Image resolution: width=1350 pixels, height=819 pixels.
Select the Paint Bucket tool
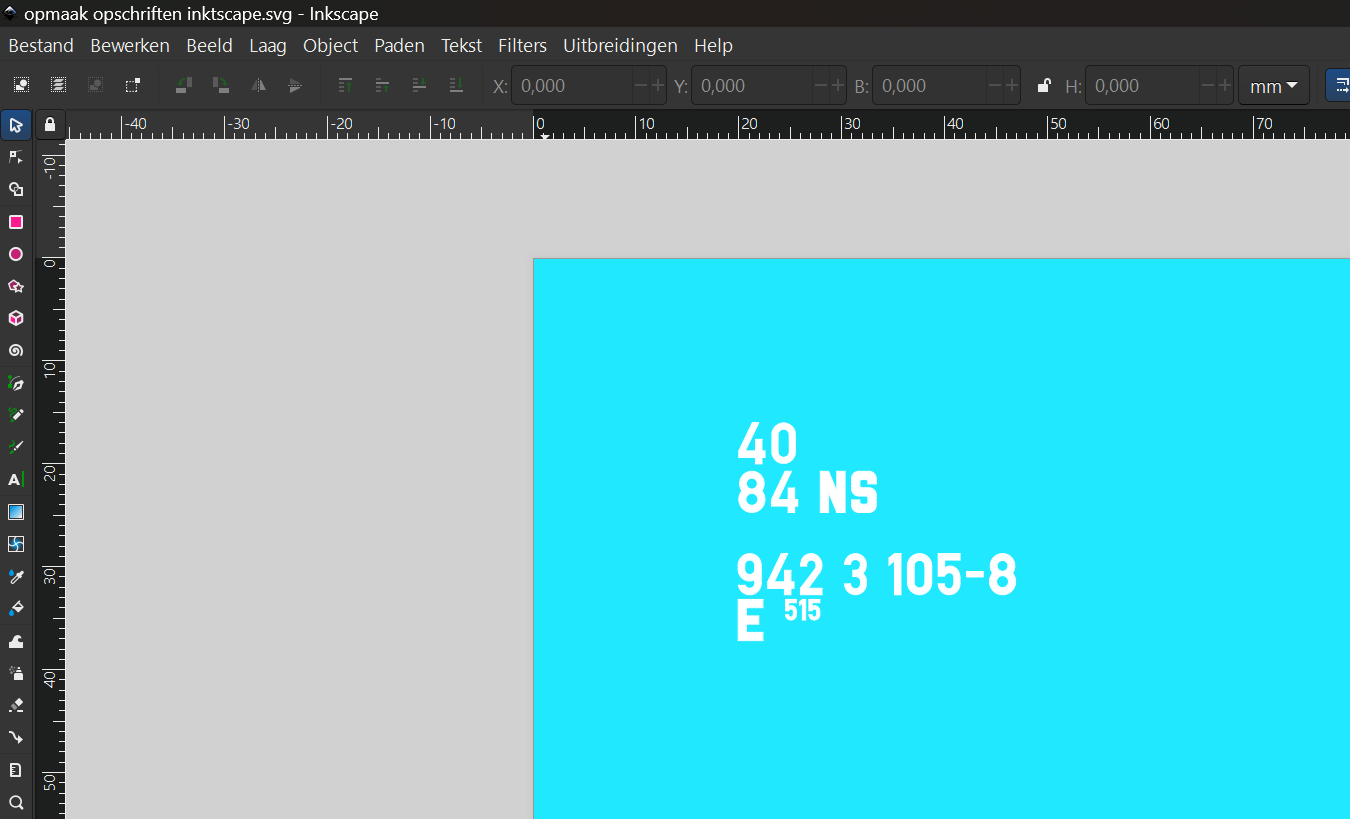[x=16, y=608]
